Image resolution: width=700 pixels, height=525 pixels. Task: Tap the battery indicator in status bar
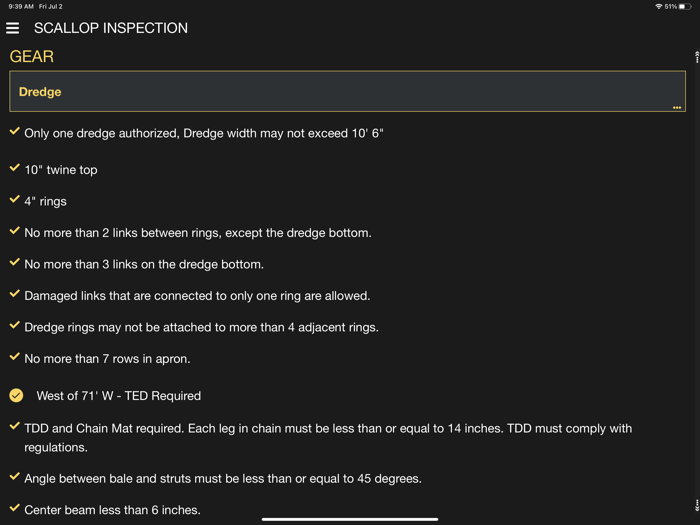(685, 6)
